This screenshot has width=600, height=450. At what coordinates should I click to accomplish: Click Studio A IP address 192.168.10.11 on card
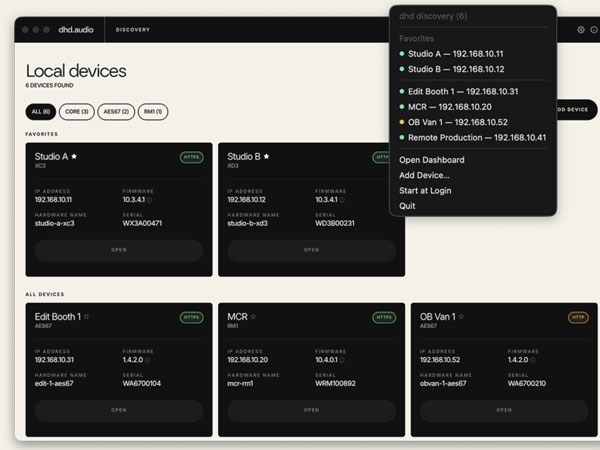click(x=53, y=200)
